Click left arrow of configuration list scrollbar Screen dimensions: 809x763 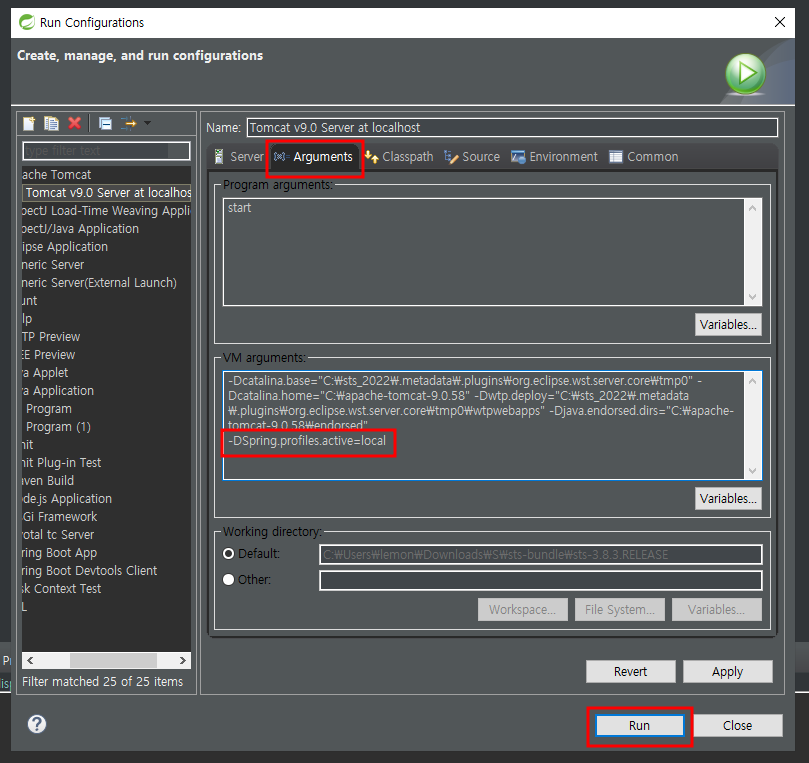click(x=30, y=660)
